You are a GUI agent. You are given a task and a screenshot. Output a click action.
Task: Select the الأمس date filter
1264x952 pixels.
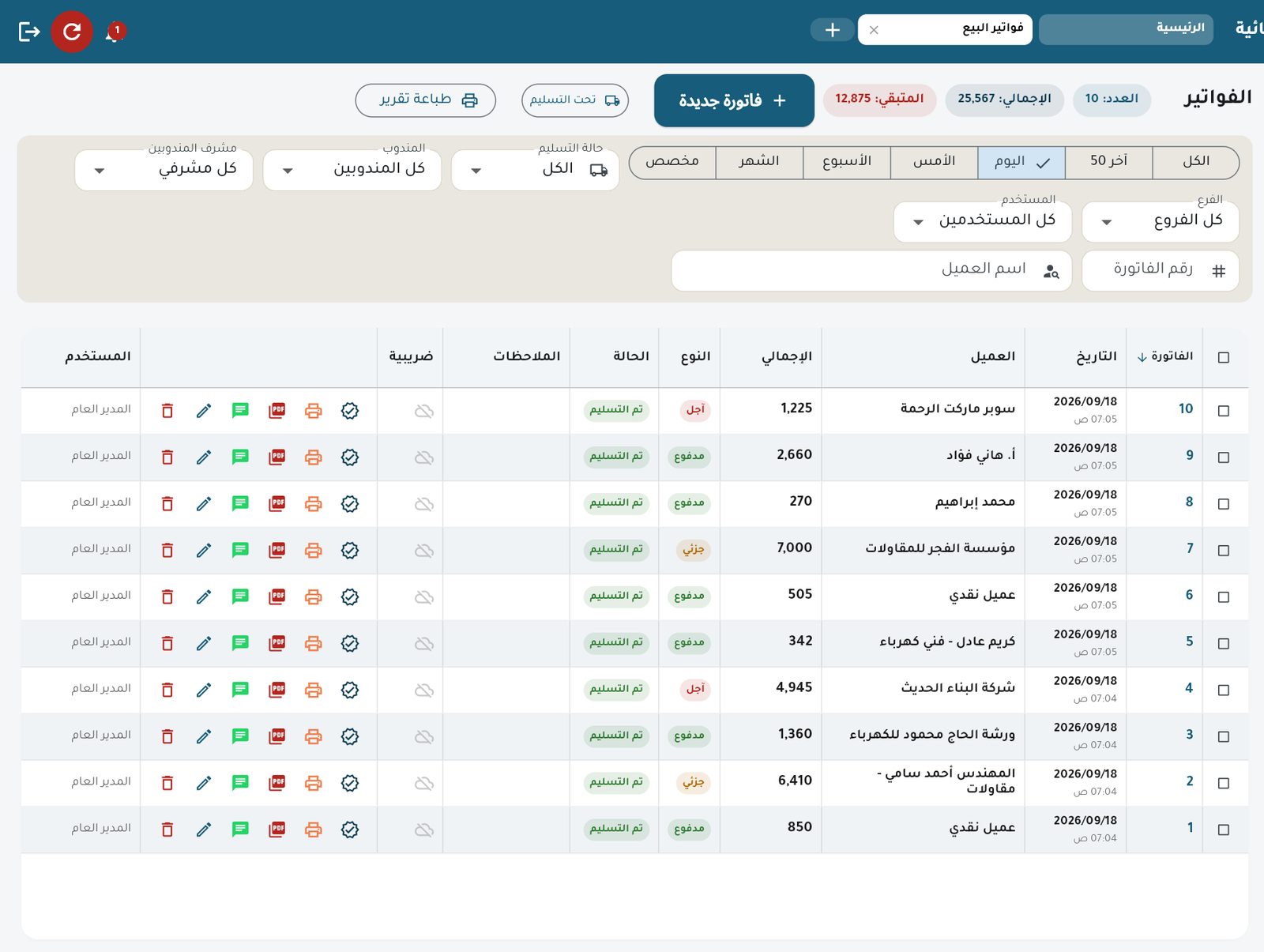(x=934, y=162)
